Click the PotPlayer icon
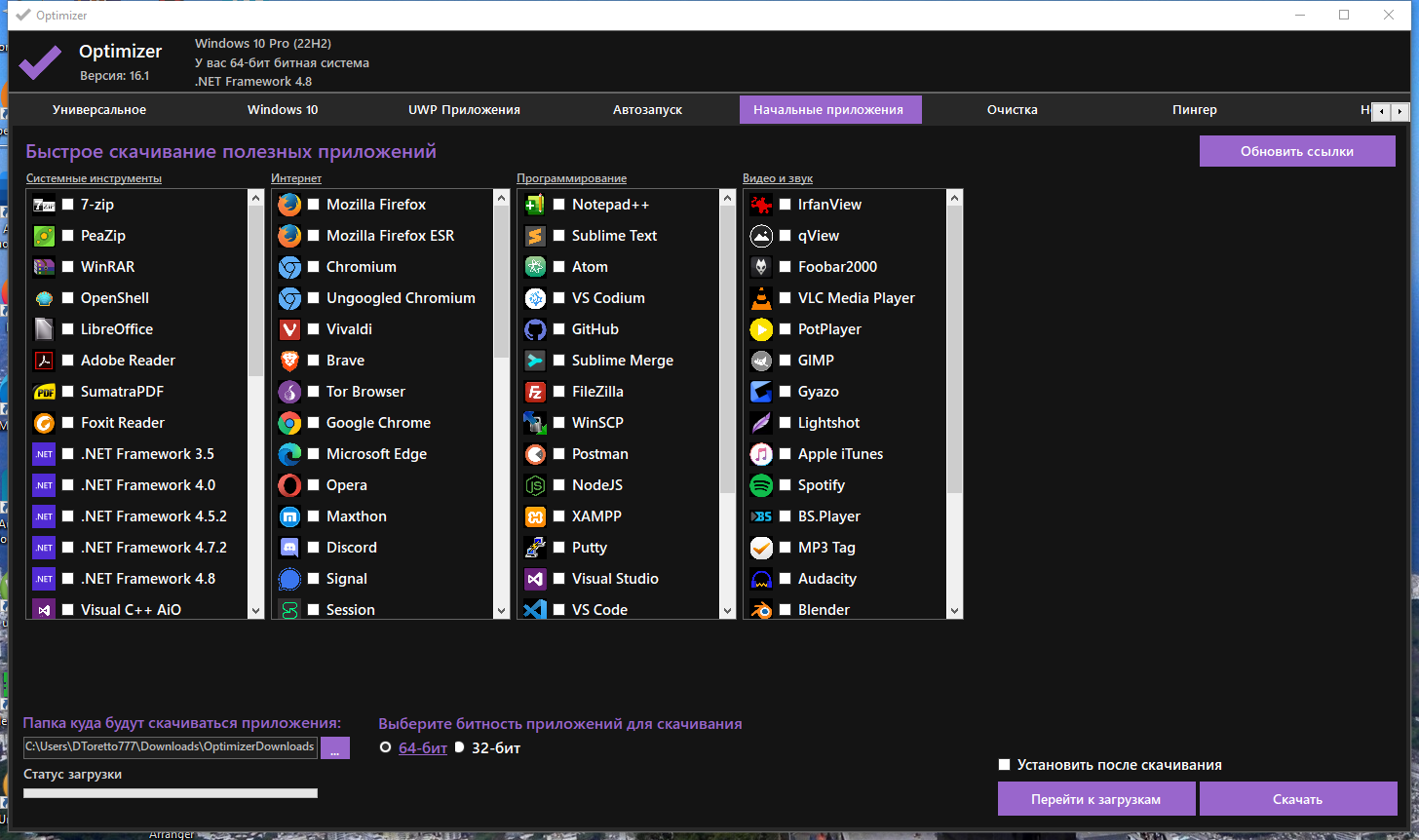The height and width of the screenshot is (840, 1419). (761, 329)
